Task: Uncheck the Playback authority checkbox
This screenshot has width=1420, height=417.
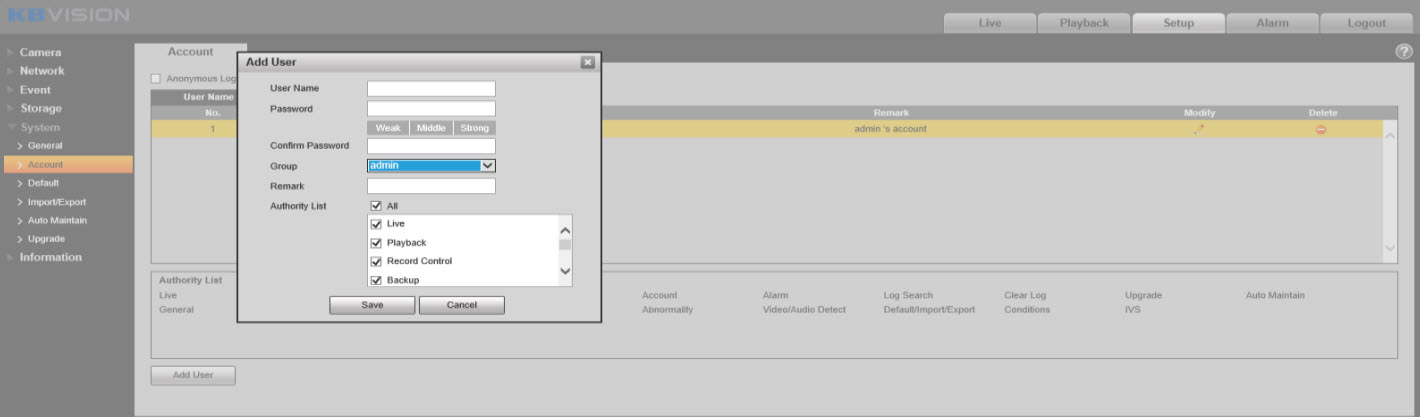Action: click(x=377, y=243)
